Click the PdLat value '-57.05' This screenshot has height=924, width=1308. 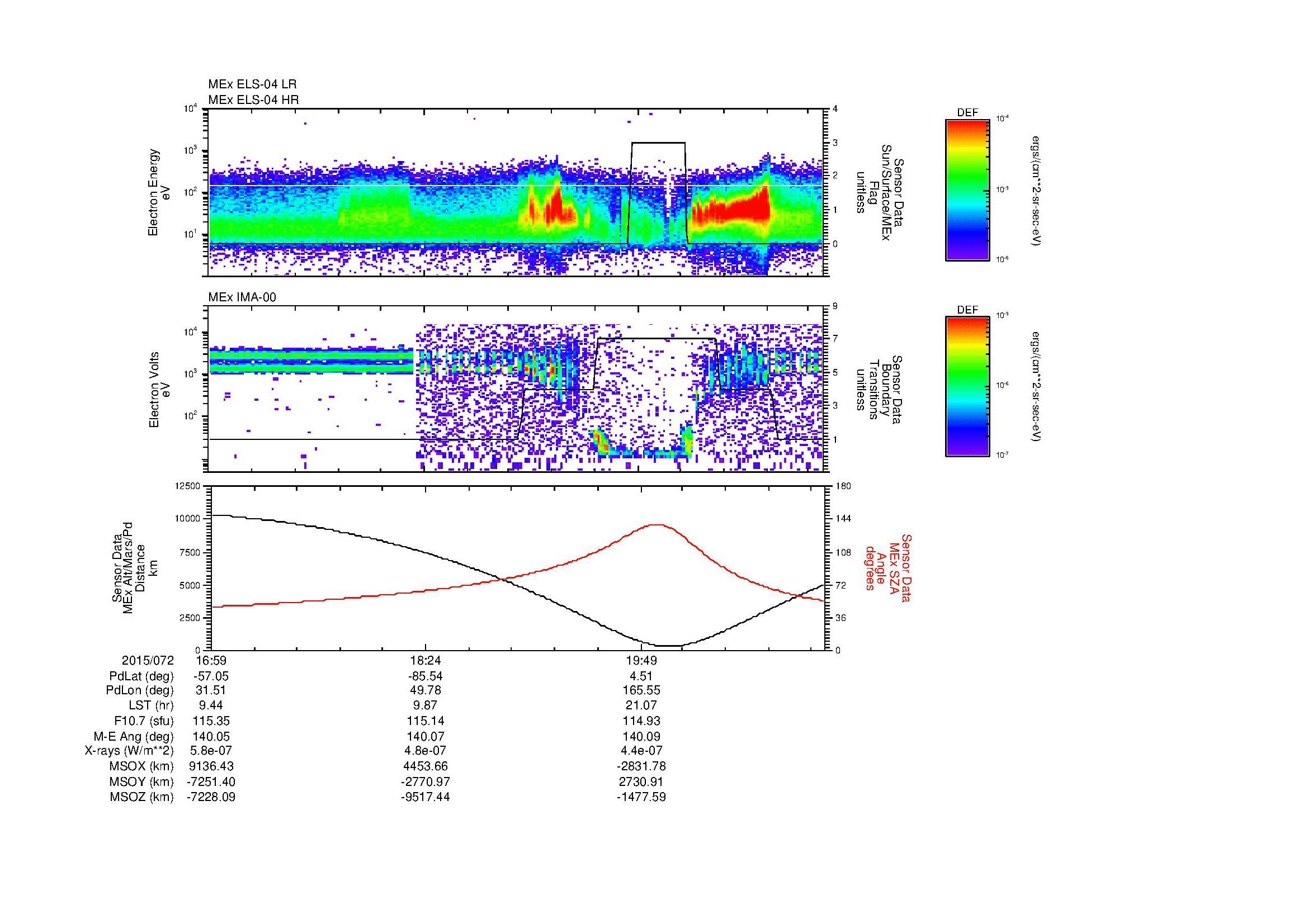click(211, 676)
